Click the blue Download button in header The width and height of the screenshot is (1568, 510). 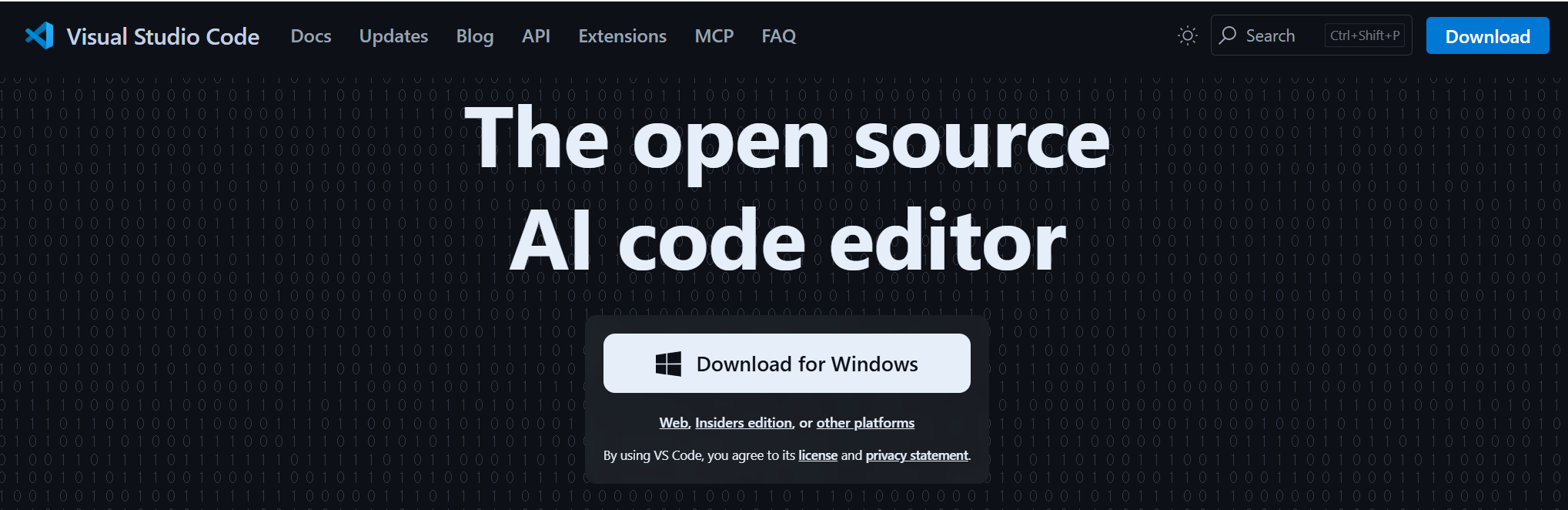[x=1487, y=35]
